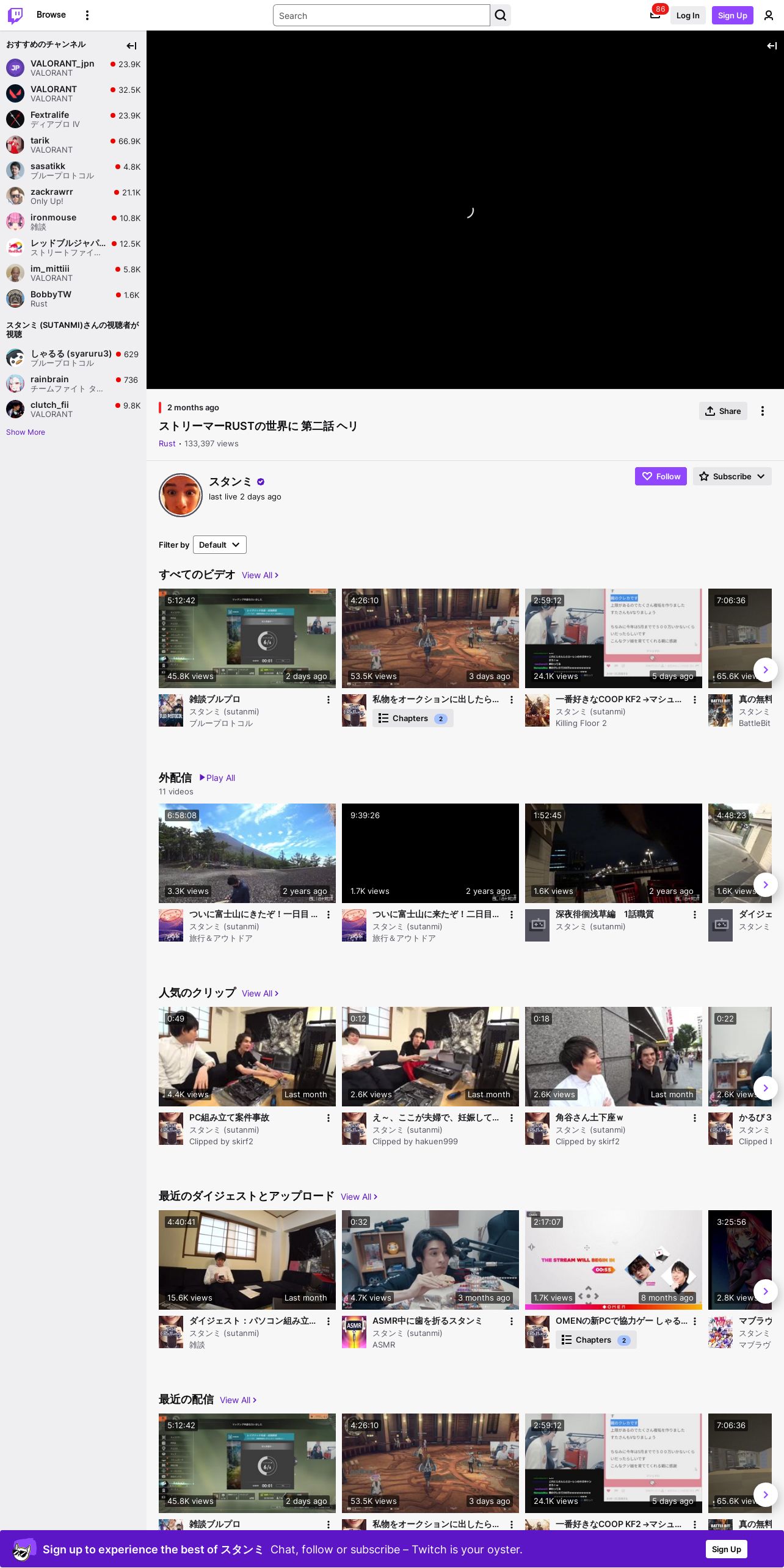Collapse the recommended channels sidebar
Image resolution: width=784 pixels, height=1568 pixels.
pos(131,46)
